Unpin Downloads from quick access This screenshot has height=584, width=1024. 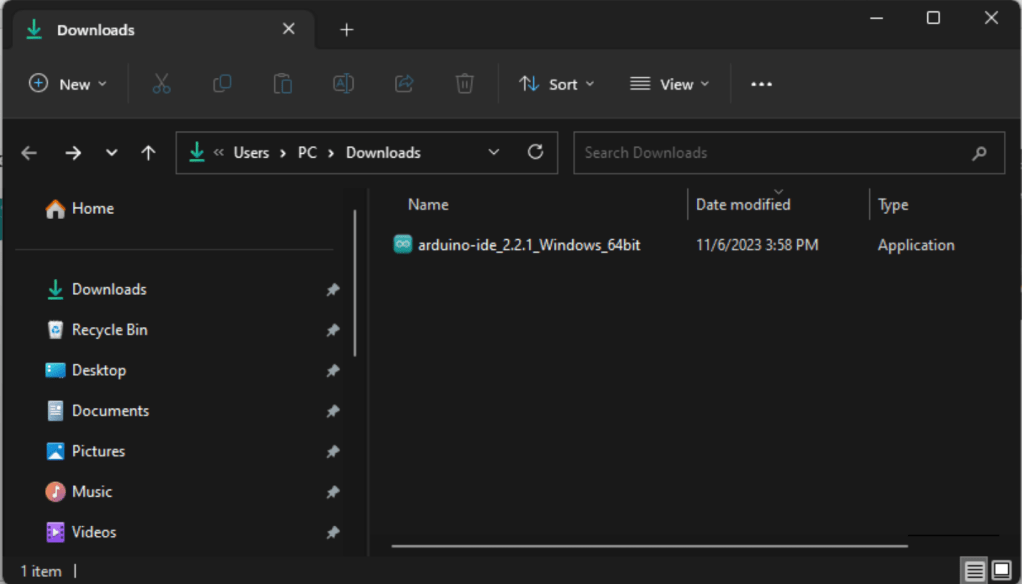[x=332, y=290]
